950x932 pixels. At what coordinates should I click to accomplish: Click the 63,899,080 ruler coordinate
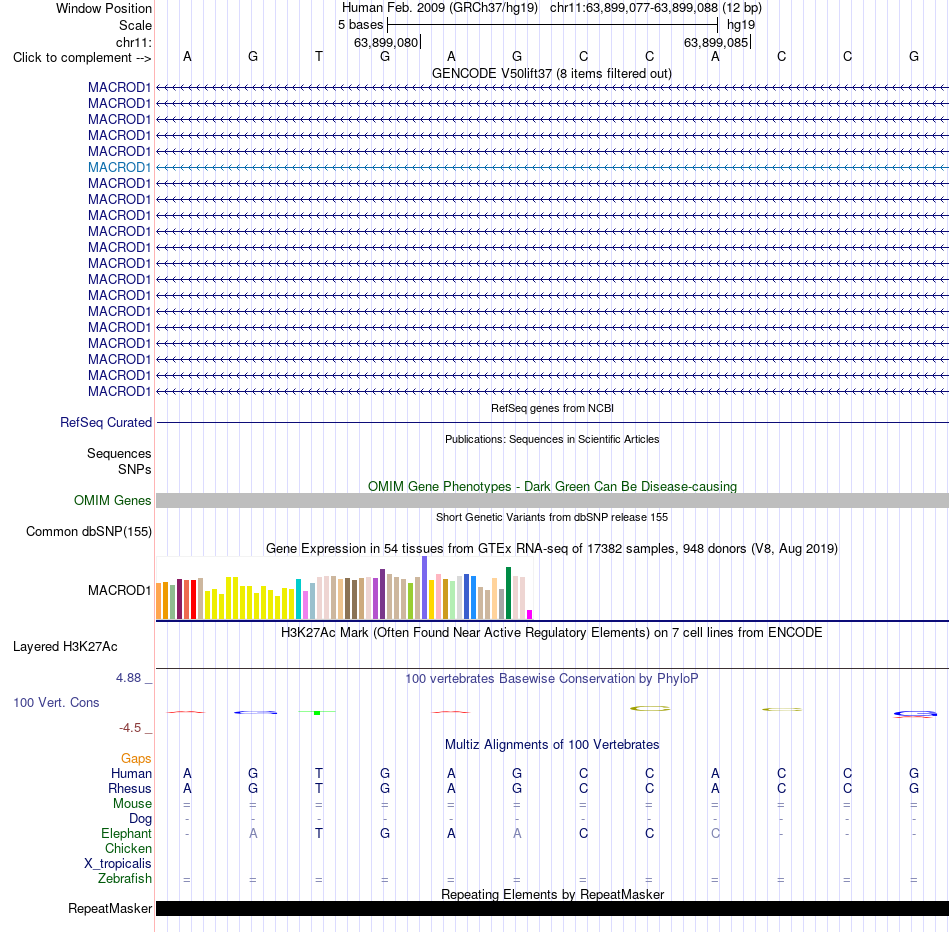point(386,42)
